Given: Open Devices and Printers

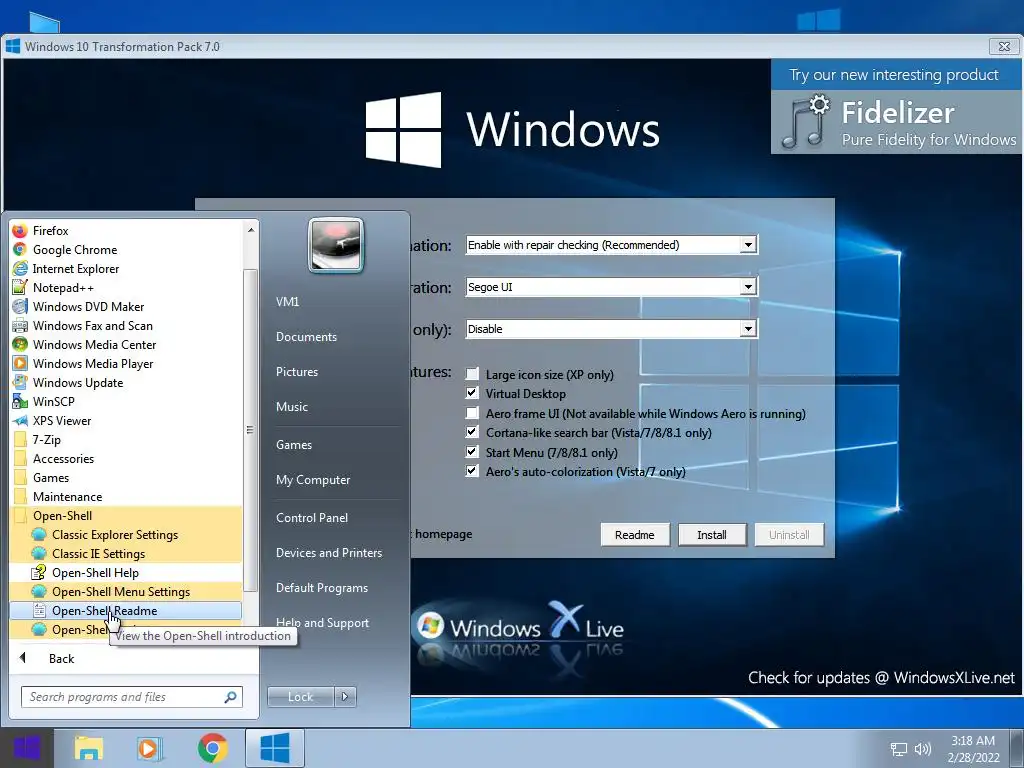Looking at the screenshot, I should pyautogui.click(x=329, y=552).
